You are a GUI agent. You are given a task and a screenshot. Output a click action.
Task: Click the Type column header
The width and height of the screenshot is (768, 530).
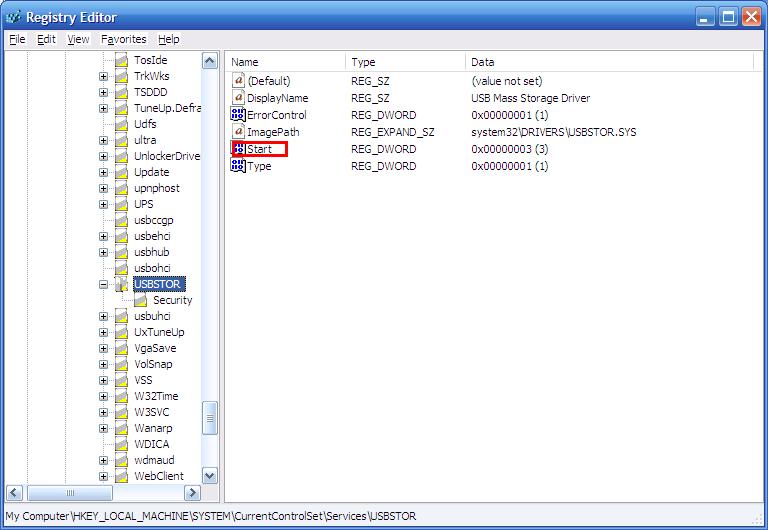pos(406,62)
